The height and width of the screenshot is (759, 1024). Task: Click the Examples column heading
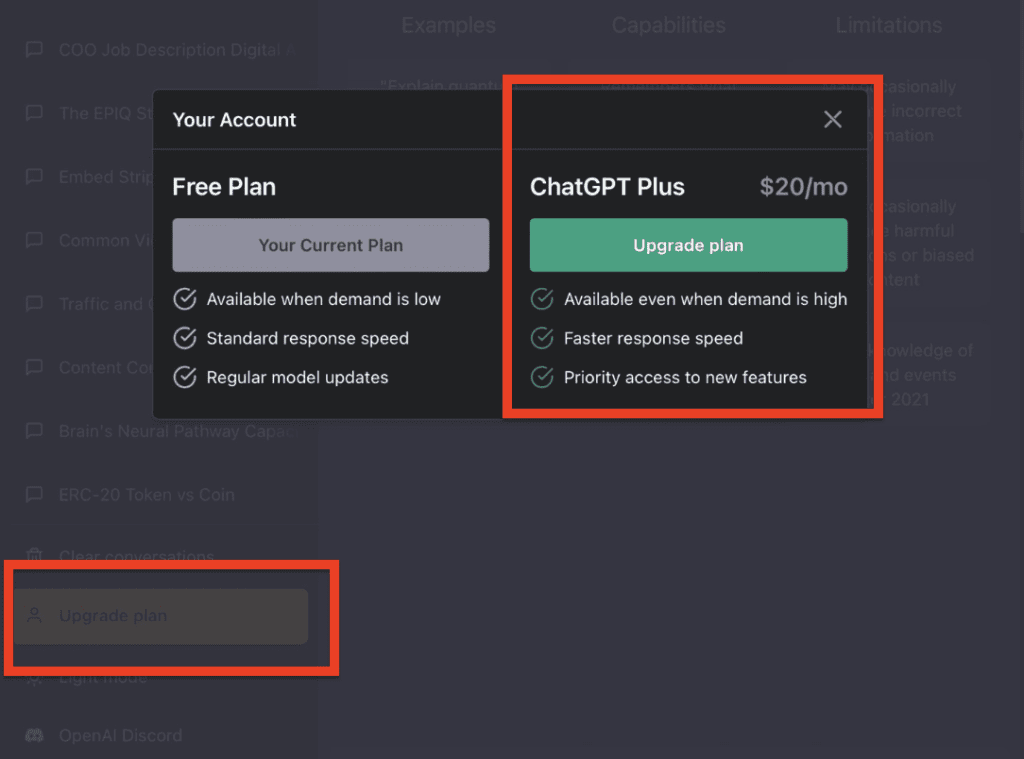[x=449, y=25]
